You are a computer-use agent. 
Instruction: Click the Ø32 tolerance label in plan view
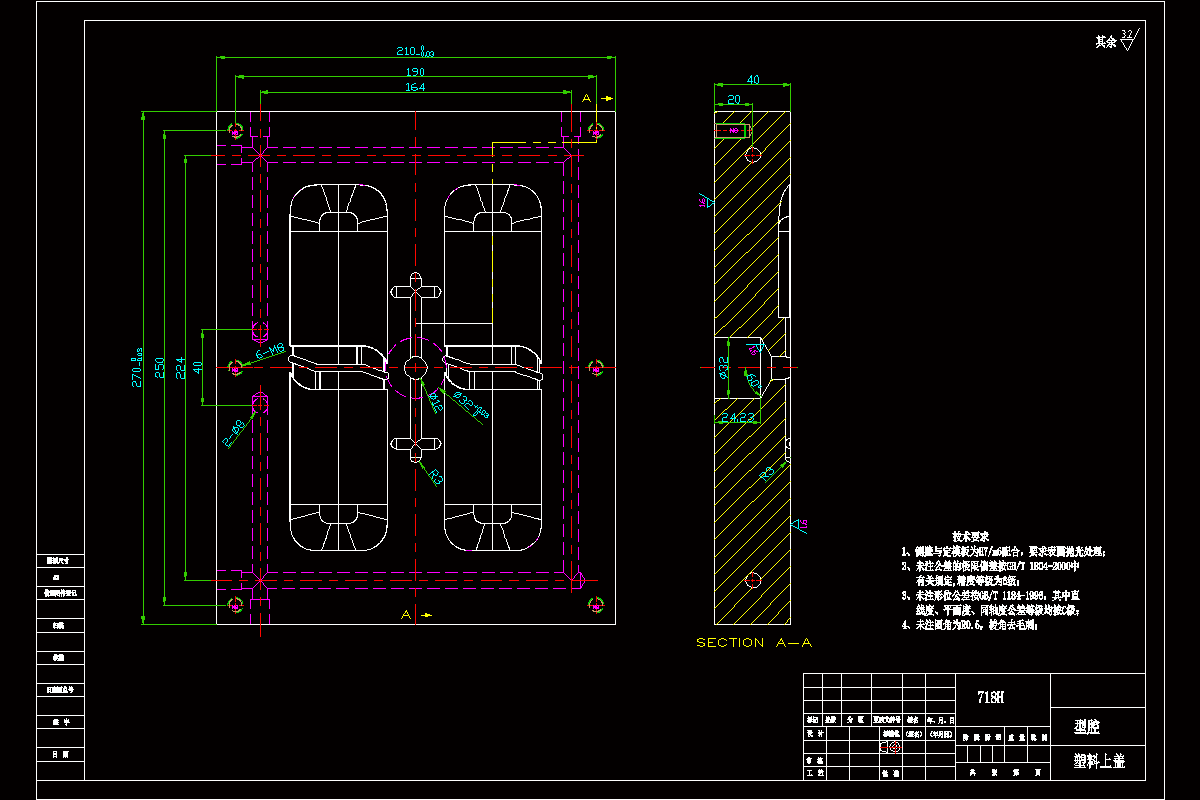471,407
